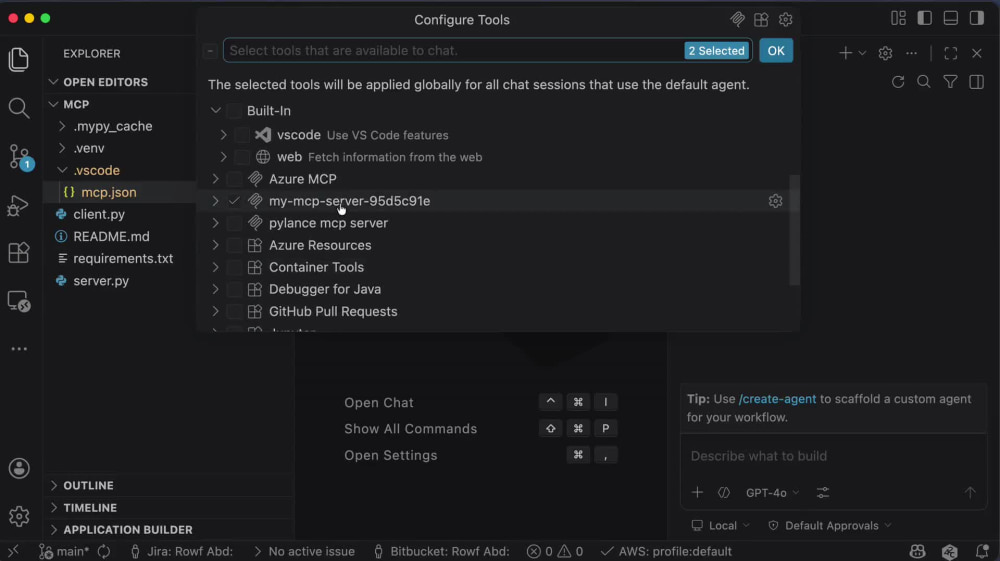Customize layout icon in title bar
The image size is (1000, 561).
point(898,18)
